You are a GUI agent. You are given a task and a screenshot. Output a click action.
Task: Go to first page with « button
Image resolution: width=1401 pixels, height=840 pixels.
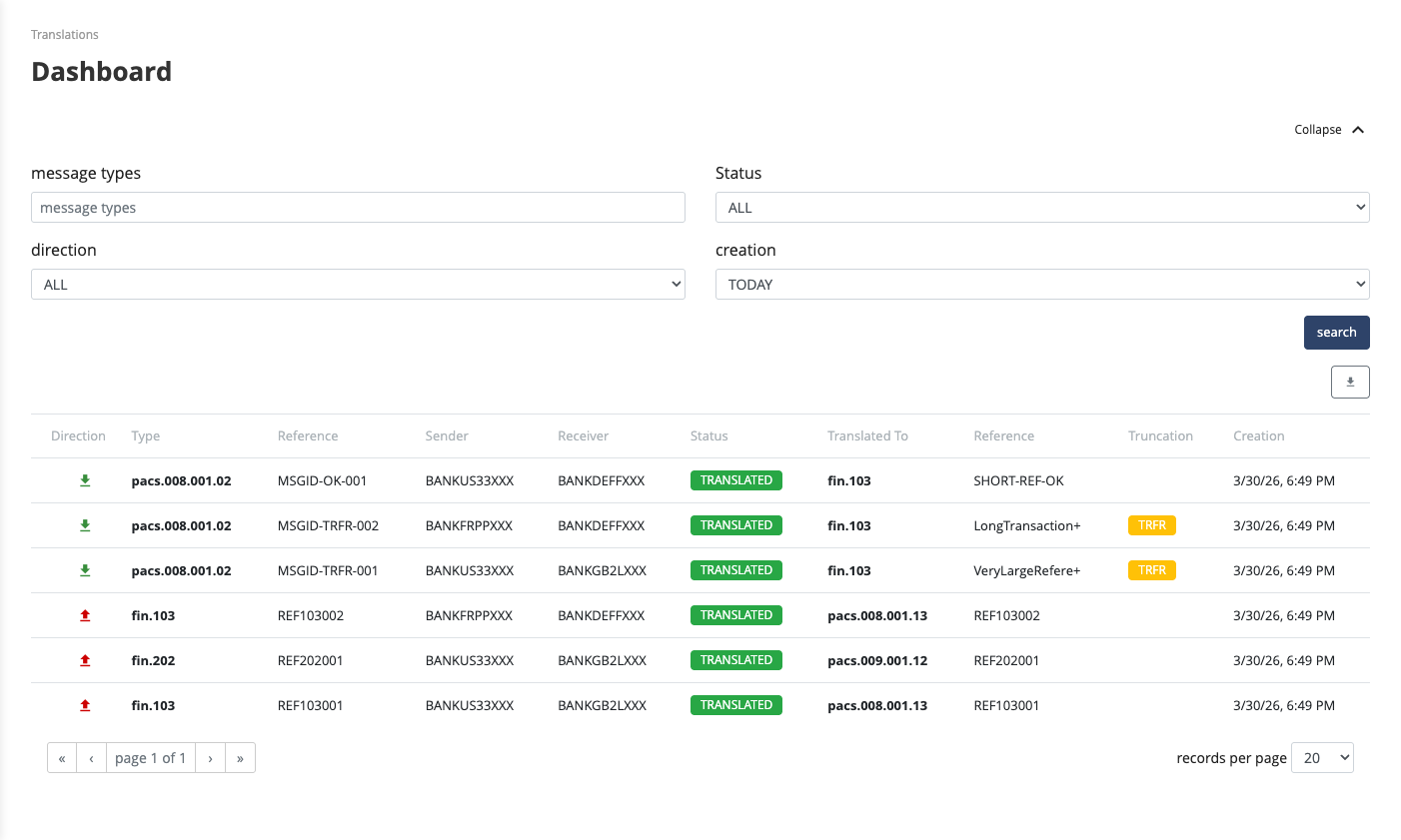[62, 758]
